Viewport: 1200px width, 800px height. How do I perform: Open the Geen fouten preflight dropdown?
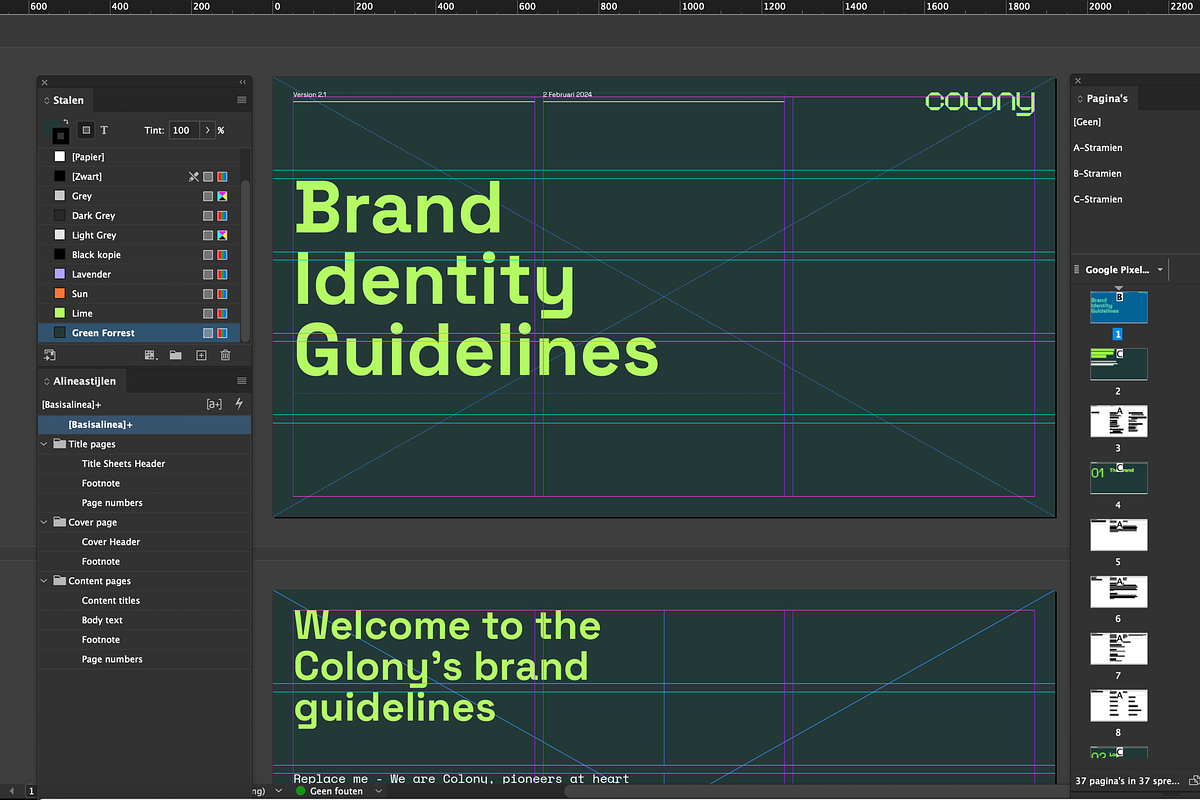[378, 791]
